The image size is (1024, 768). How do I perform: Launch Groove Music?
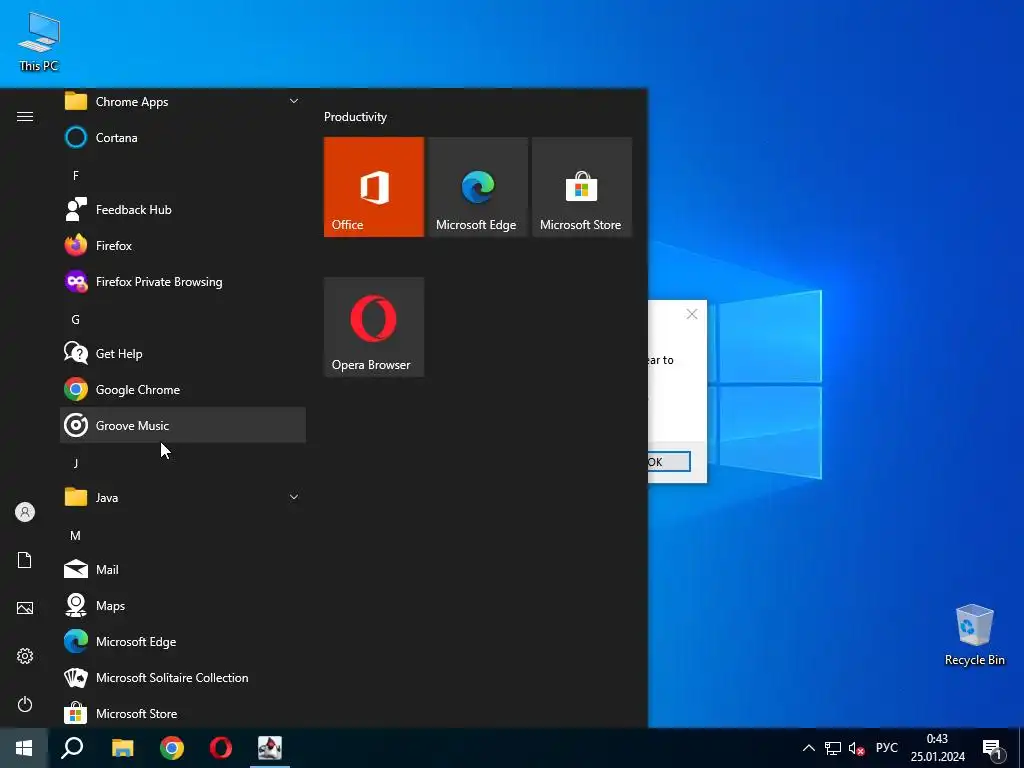[183, 425]
